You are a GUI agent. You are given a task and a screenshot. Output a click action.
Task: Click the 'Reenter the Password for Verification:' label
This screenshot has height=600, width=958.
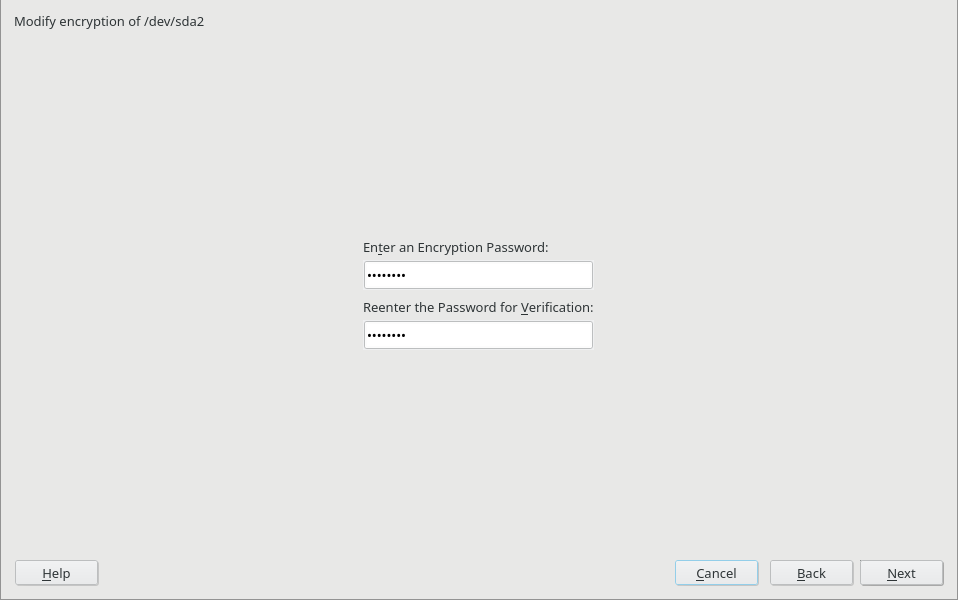tap(478, 307)
